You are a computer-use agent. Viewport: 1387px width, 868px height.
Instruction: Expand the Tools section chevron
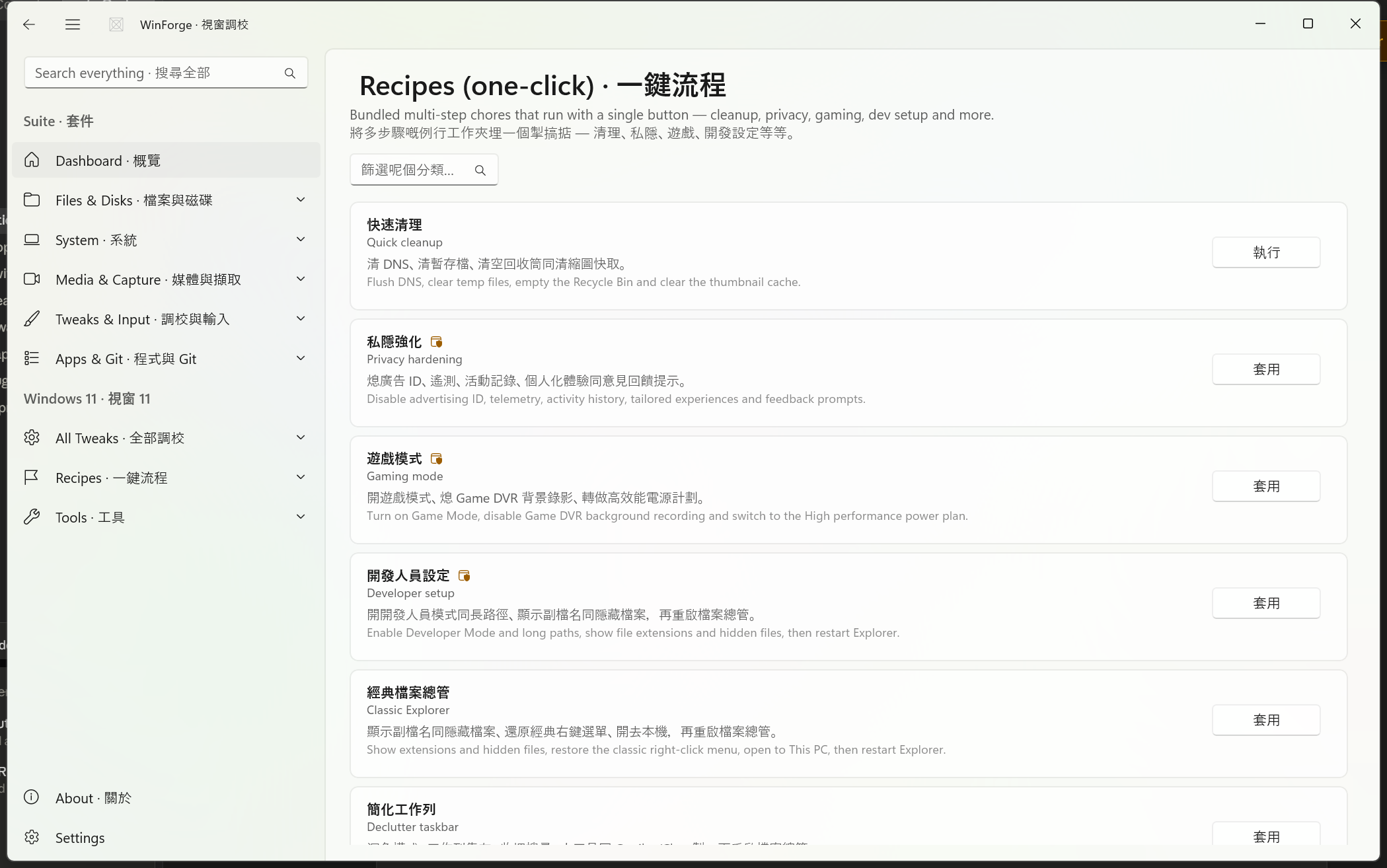[301, 517]
